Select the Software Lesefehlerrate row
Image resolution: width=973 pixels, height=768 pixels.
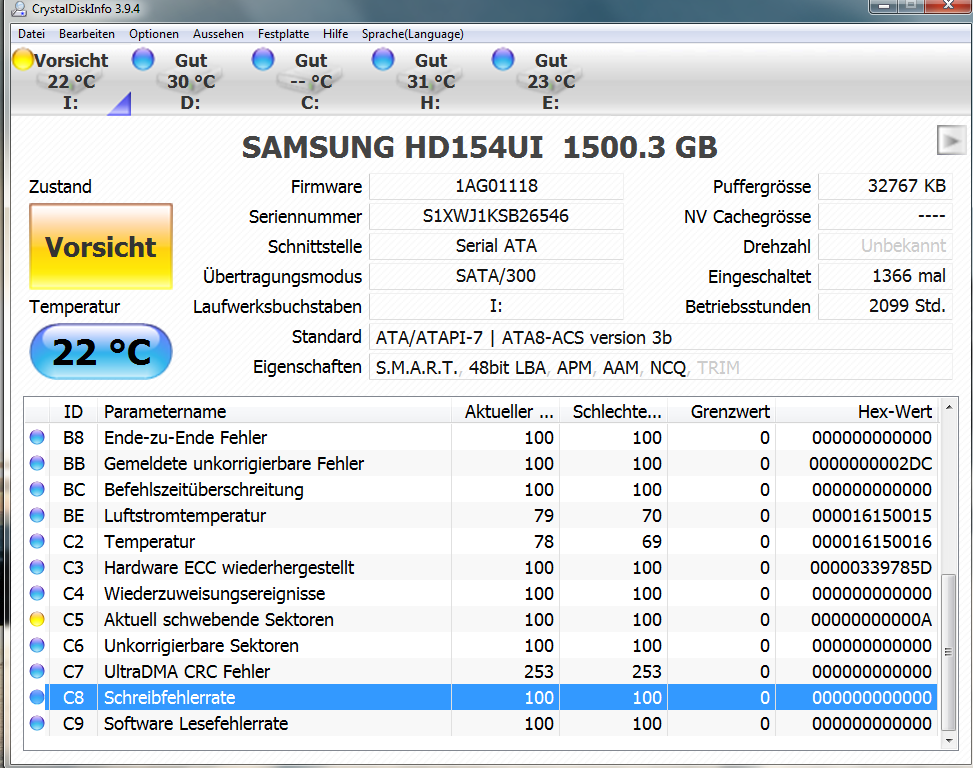[x=481, y=723]
